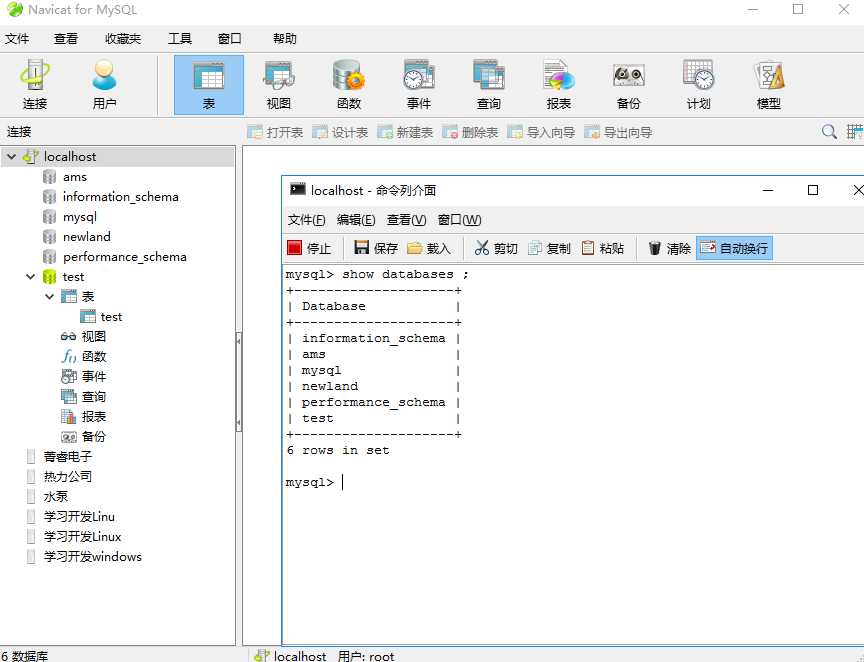864x662 pixels.
Task: Open the 帮助 menu
Action: (284, 39)
